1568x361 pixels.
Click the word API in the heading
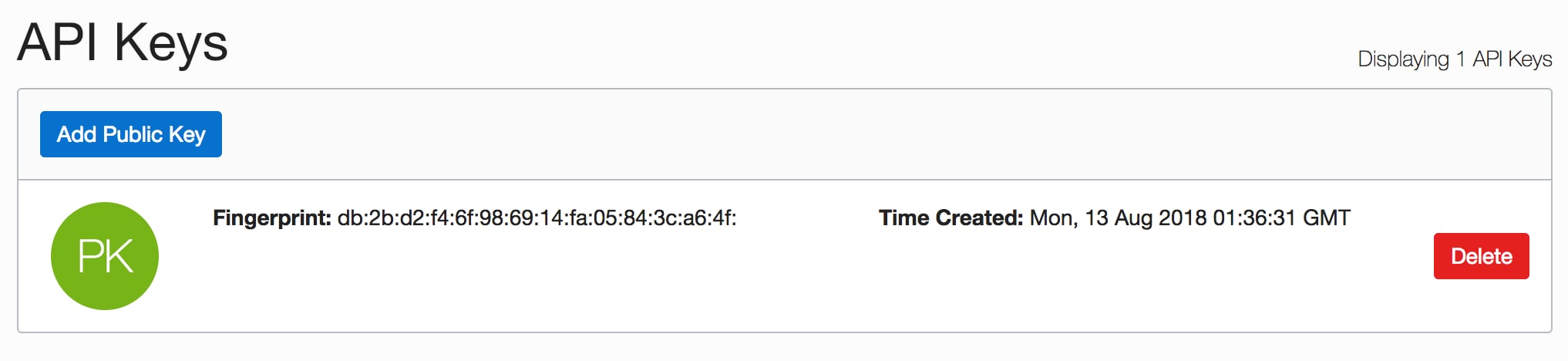tap(58, 42)
